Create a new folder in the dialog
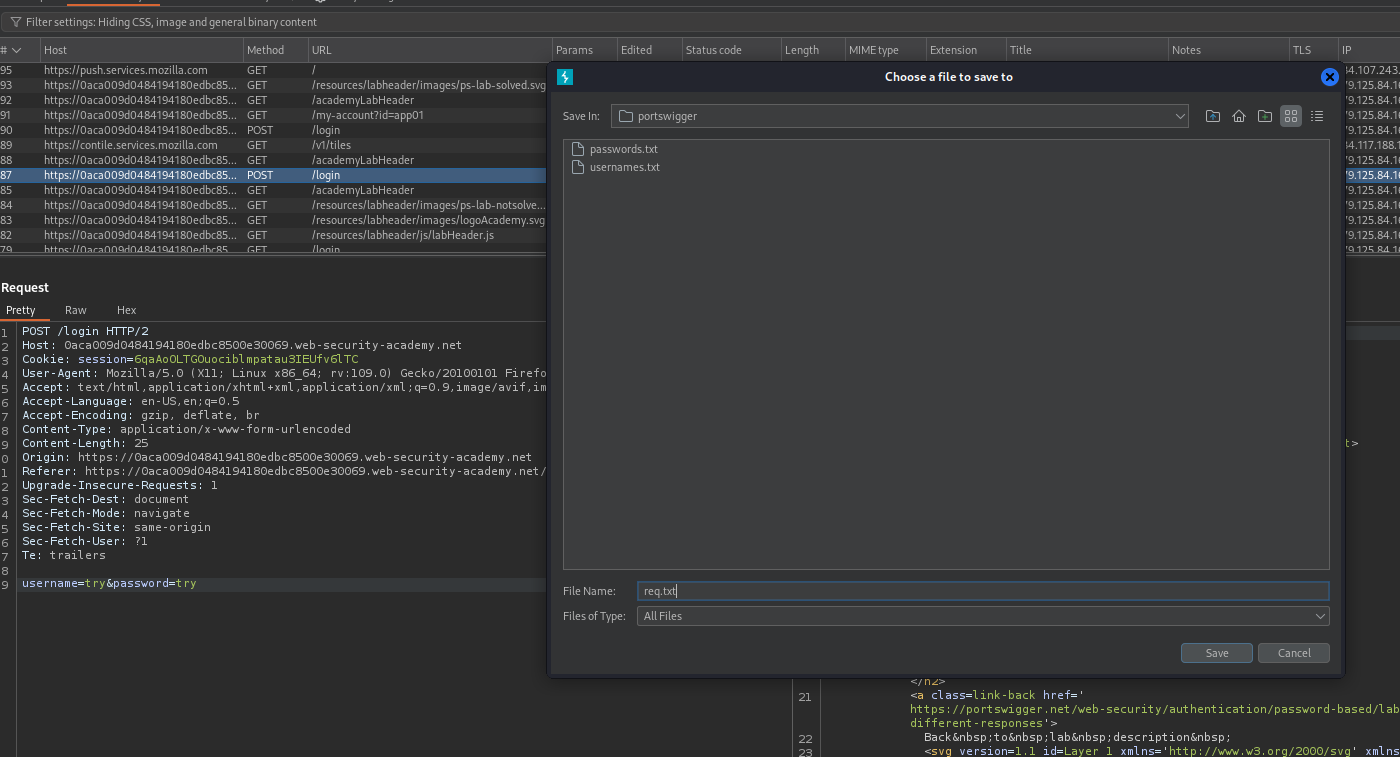1400x757 pixels. coord(1265,116)
